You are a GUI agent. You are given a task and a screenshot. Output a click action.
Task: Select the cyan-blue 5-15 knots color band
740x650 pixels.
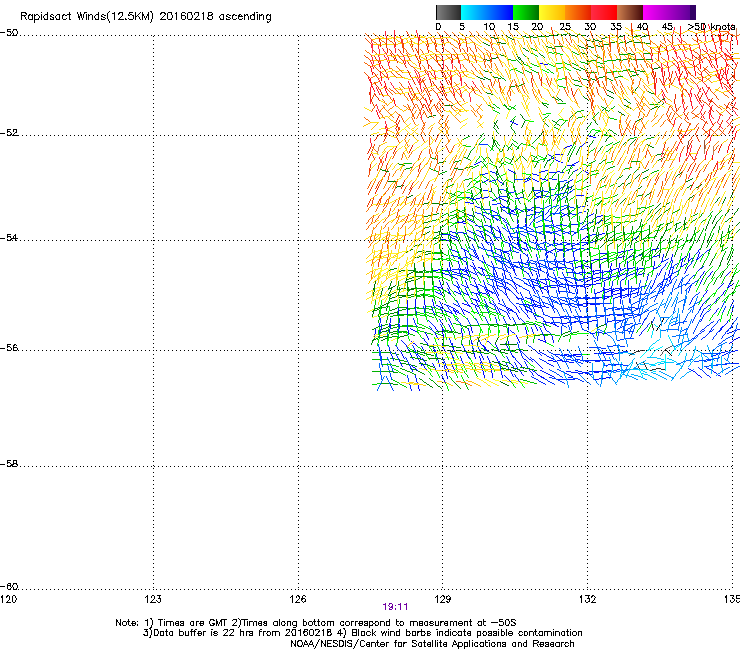487,12
